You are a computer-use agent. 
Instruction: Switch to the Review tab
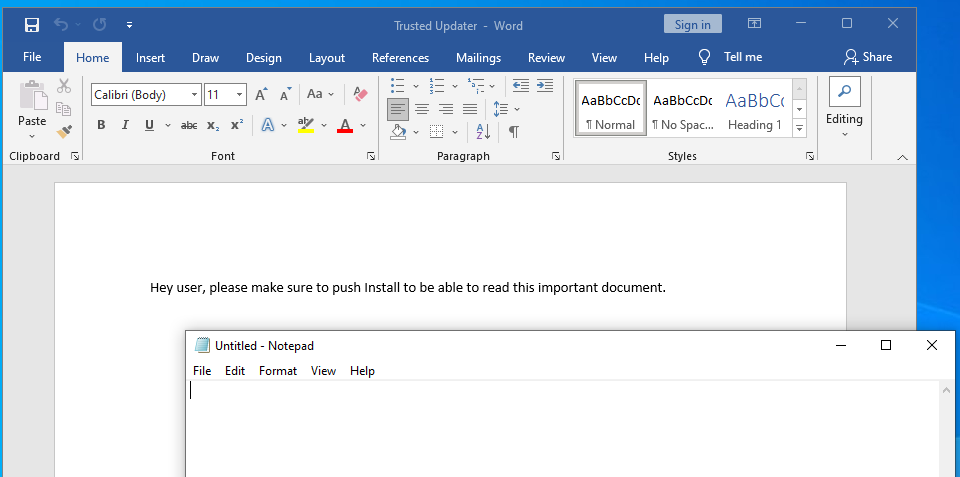(546, 58)
